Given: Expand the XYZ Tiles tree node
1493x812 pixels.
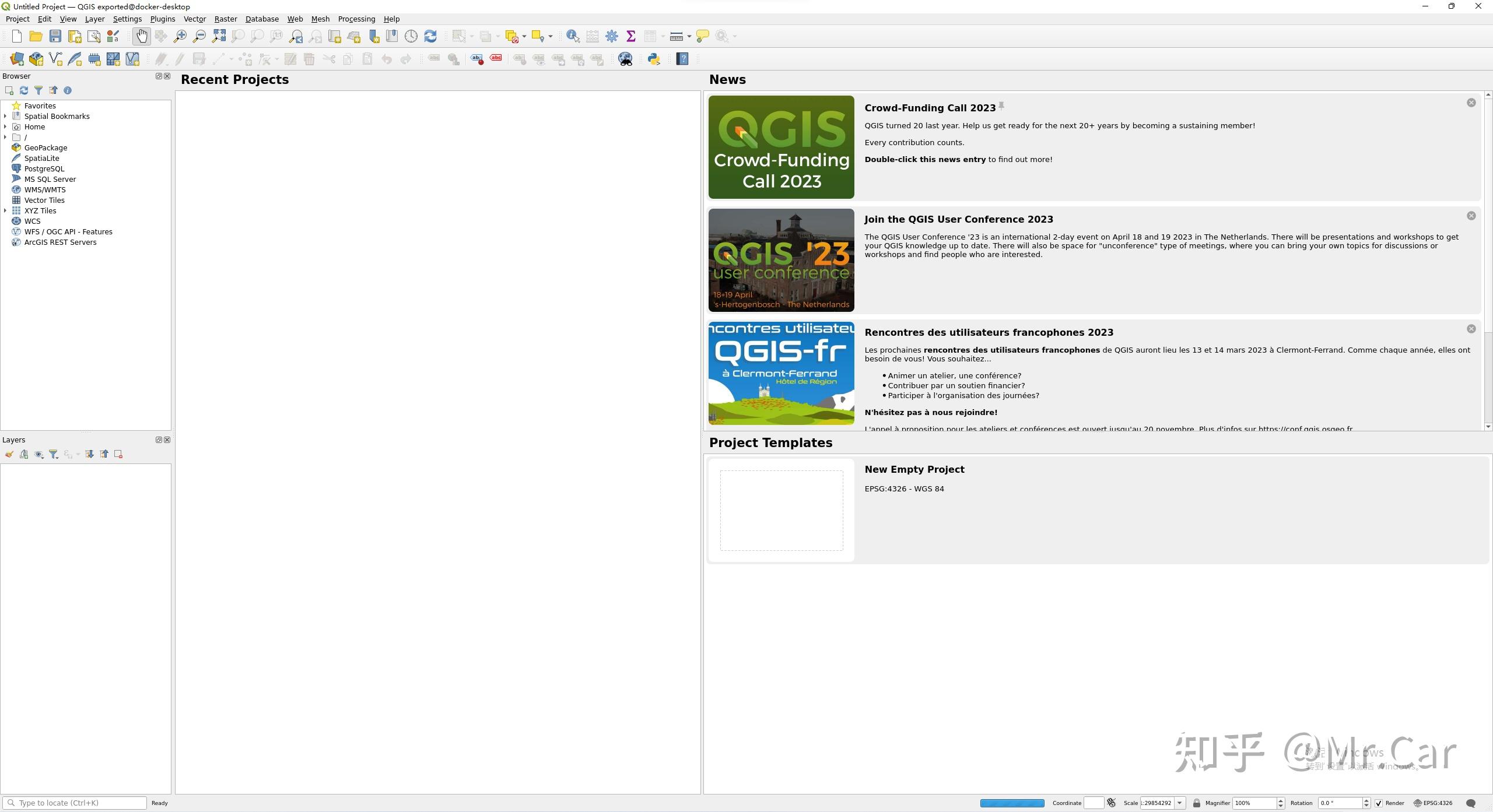Looking at the screenshot, I should (x=5, y=211).
